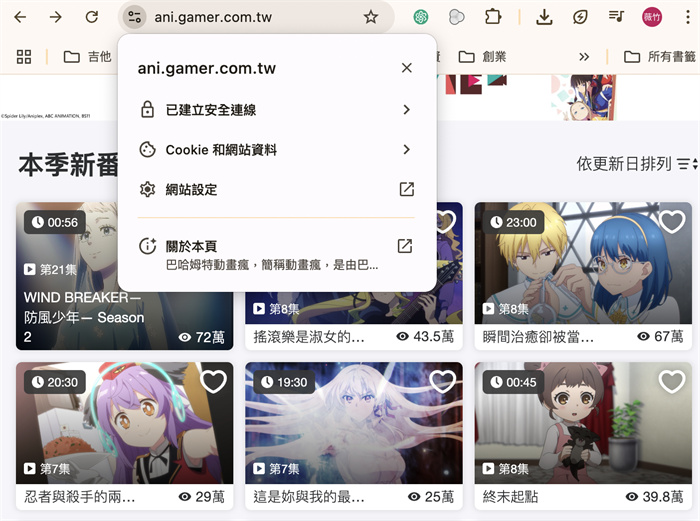700x521 pixels.
Task: Open the apps grid in bookmarks bar
Action: tap(24, 57)
